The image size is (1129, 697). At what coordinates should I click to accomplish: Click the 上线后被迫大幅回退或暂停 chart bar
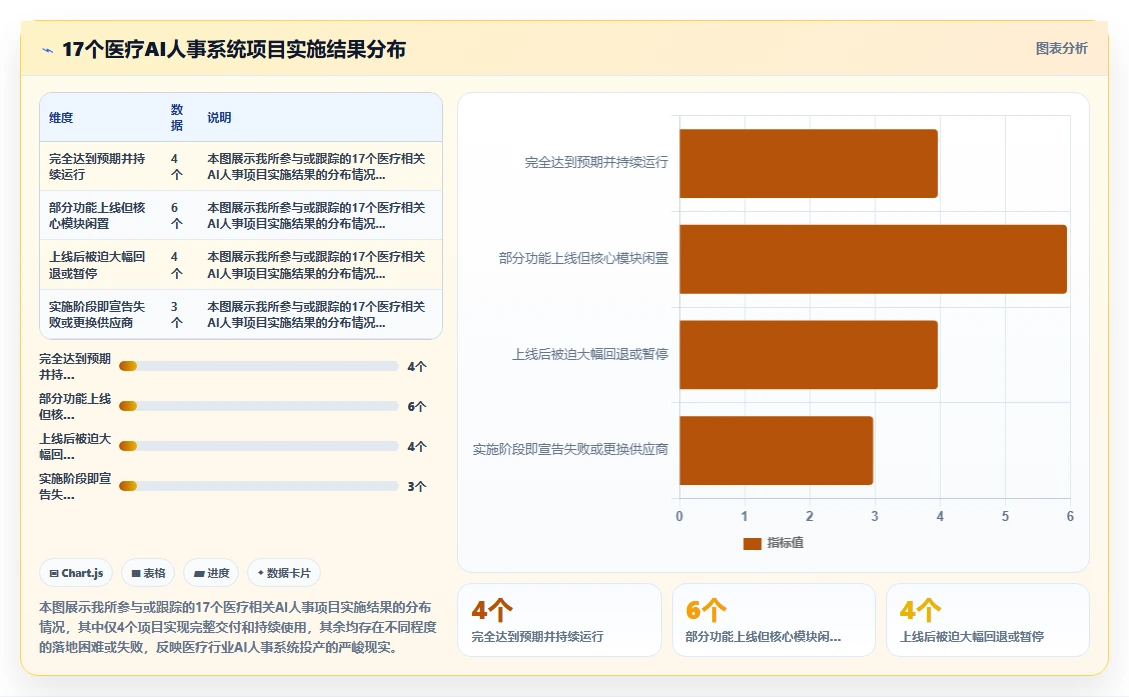pyautogui.click(x=809, y=355)
